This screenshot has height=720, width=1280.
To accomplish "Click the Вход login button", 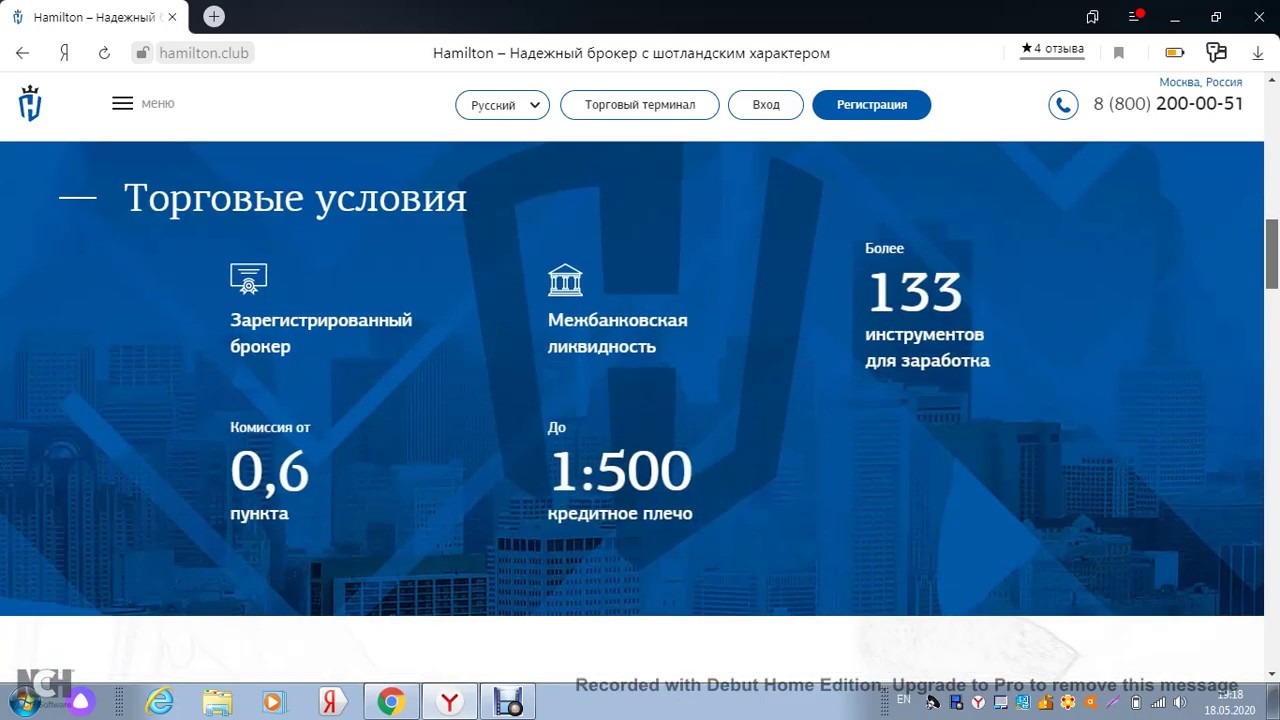I will pos(765,105).
